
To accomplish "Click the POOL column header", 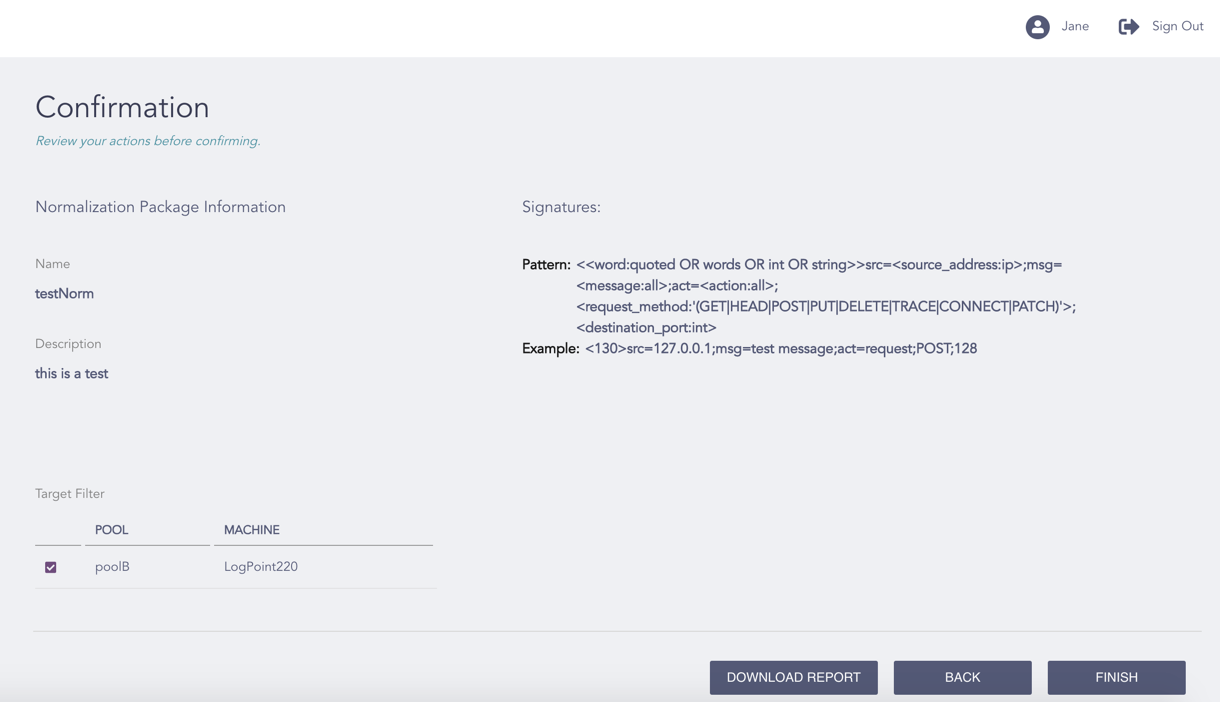I will (x=112, y=530).
